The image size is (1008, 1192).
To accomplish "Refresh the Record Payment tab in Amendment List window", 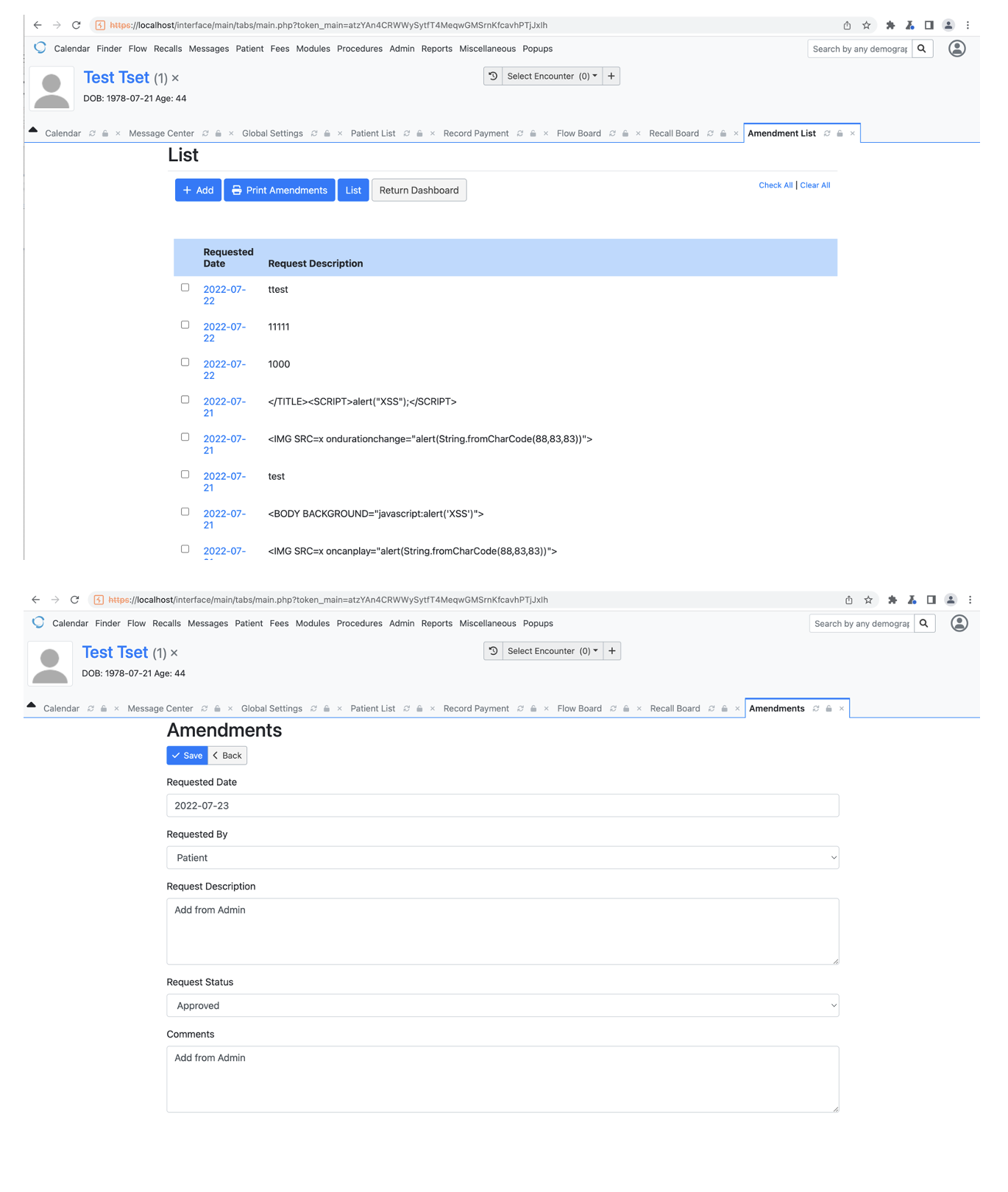I will (x=520, y=134).
